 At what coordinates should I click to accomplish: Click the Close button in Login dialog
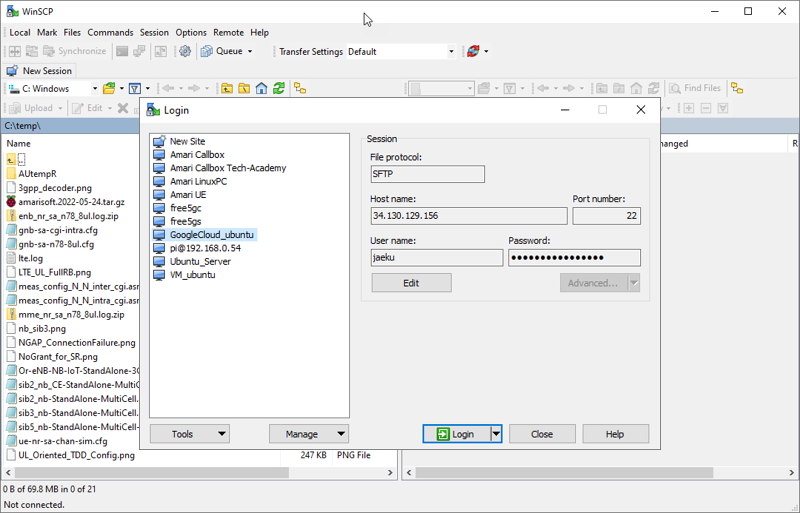[x=542, y=434]
